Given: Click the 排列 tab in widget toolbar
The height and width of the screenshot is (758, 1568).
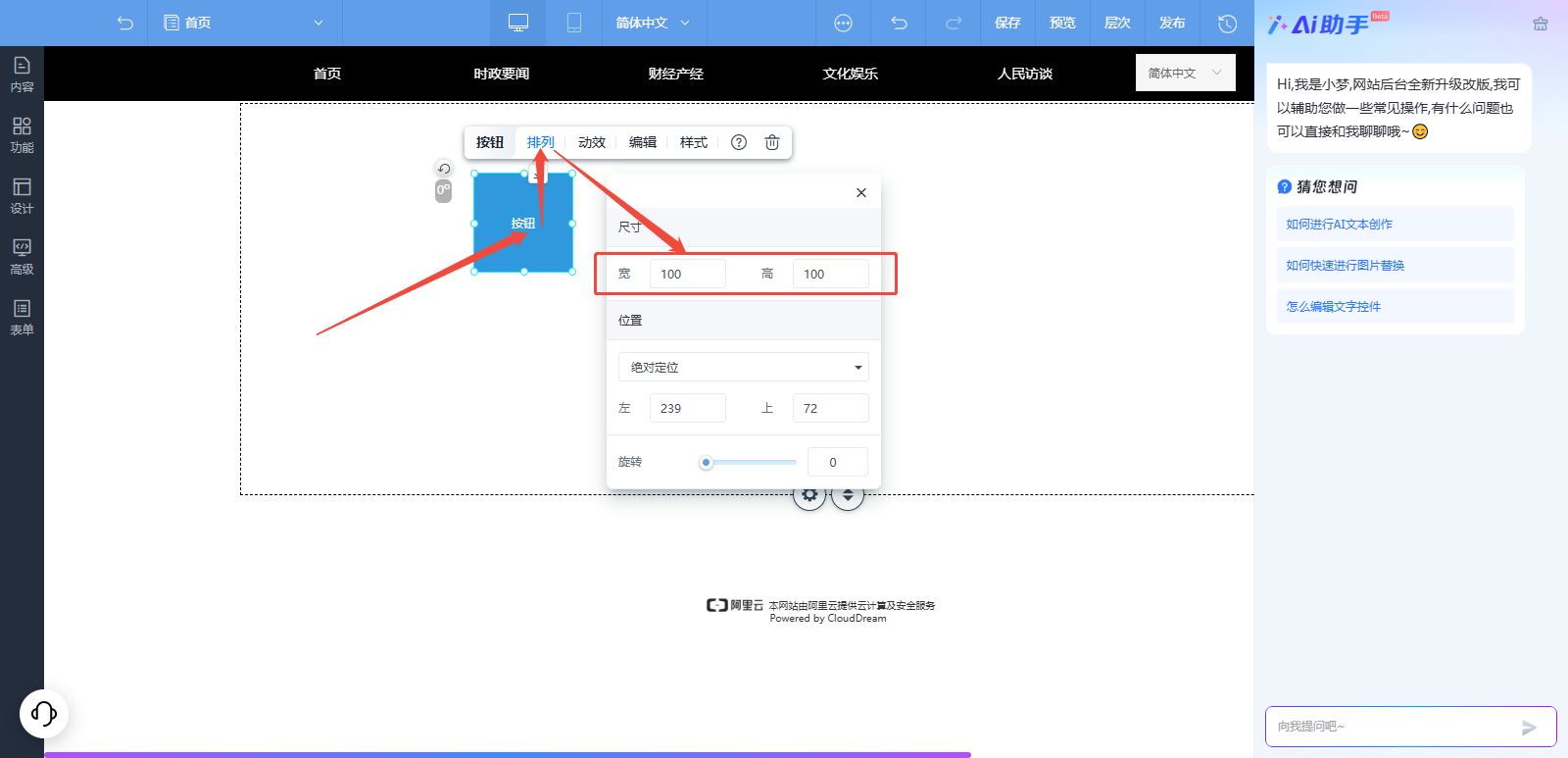Looking at the screenshot, I should [x=541, y=142].
